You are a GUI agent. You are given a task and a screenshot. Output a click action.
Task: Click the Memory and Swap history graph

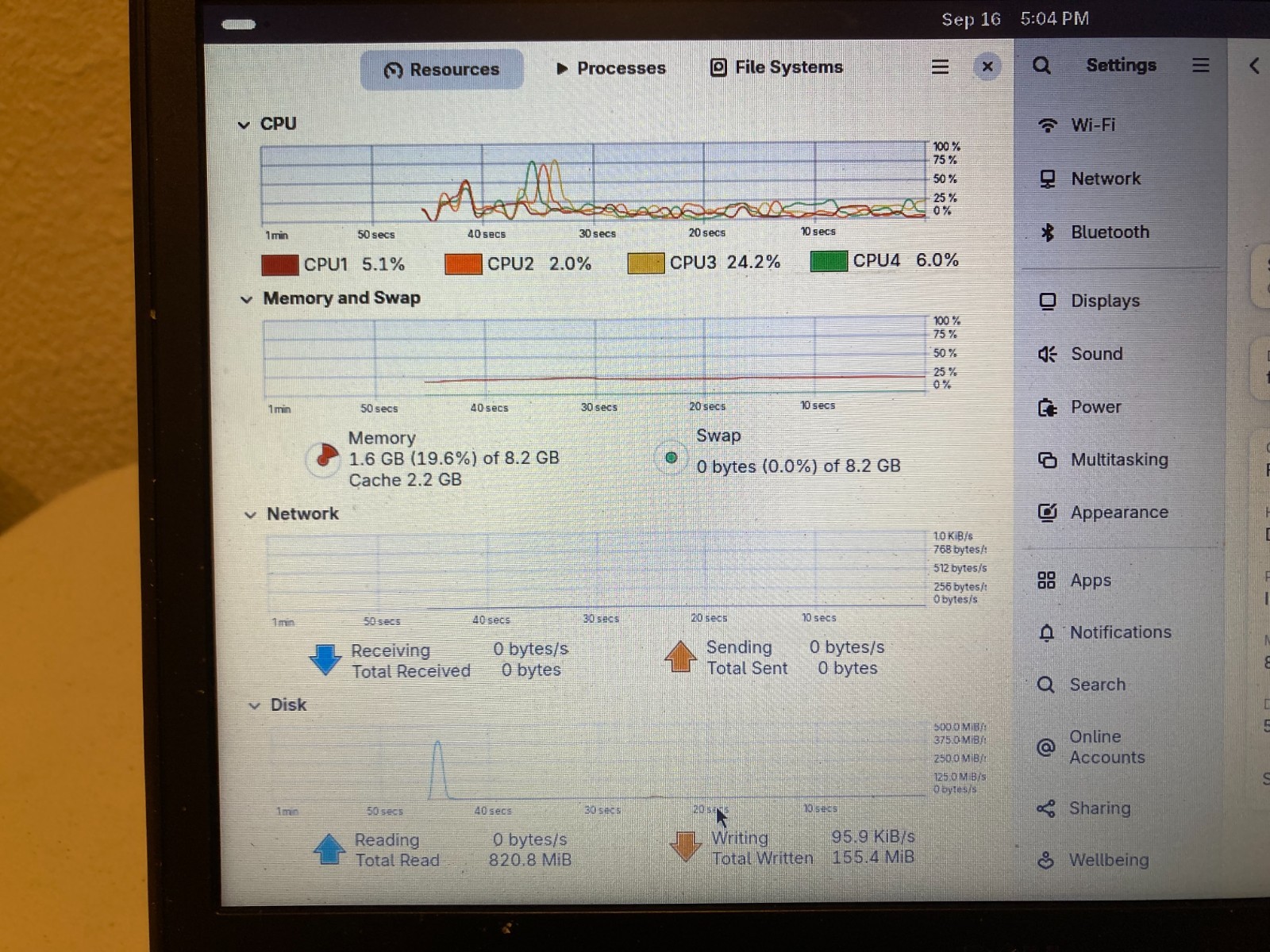tap(595, 357)
